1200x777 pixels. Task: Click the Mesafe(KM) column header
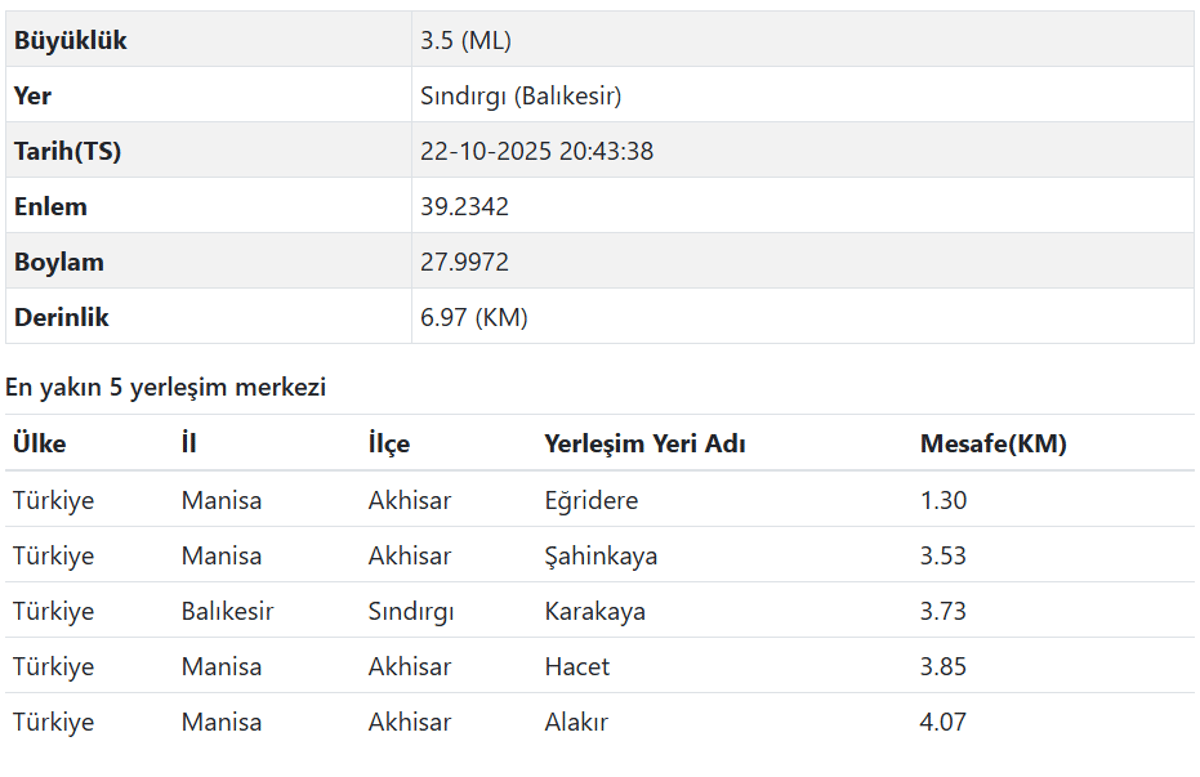pos(993,444)
